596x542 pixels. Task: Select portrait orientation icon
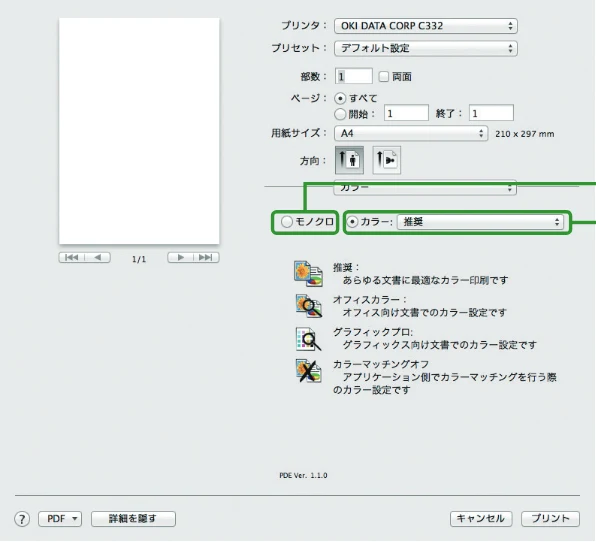point(349,160)
